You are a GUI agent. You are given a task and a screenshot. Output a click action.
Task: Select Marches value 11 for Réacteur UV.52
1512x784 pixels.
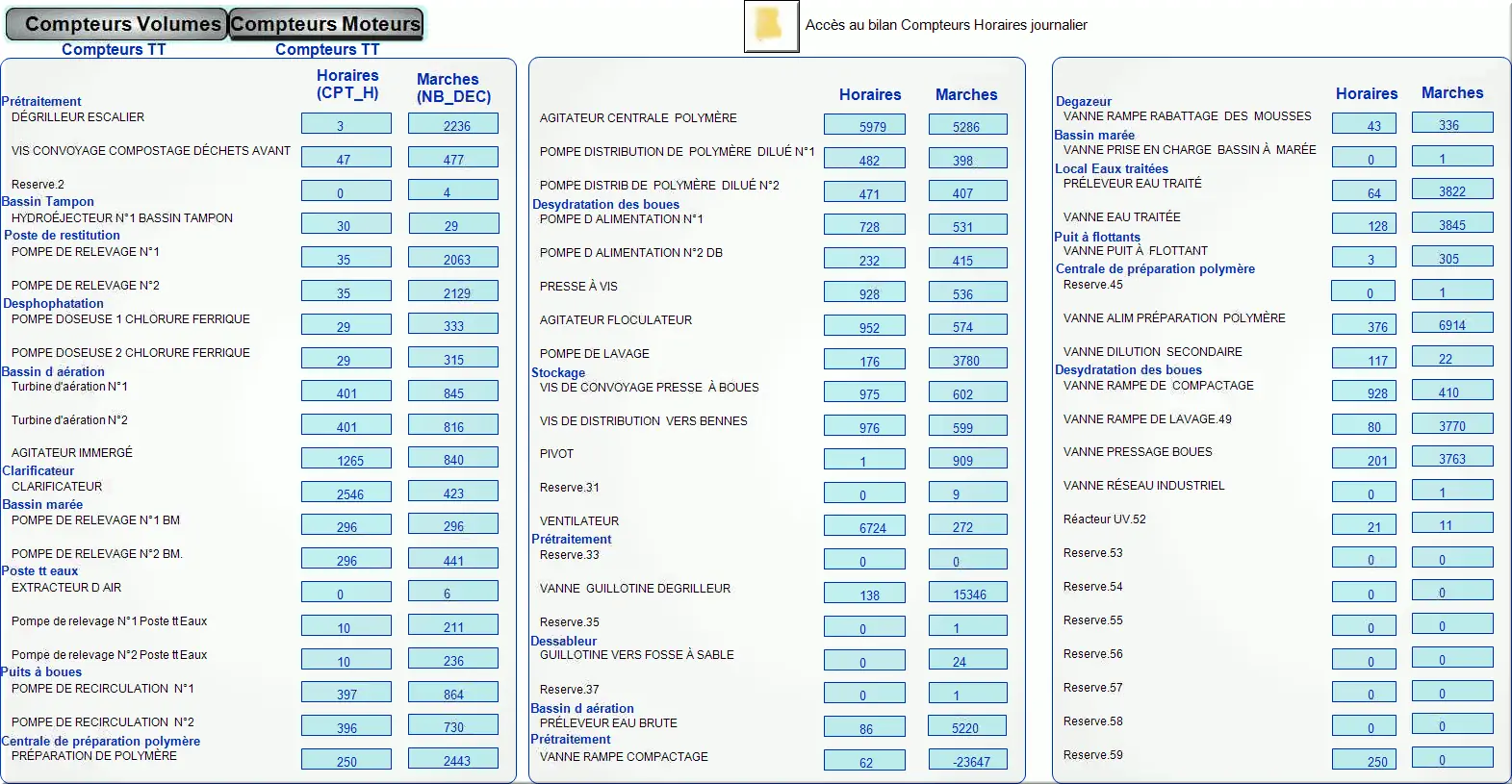pos(1452,523)
